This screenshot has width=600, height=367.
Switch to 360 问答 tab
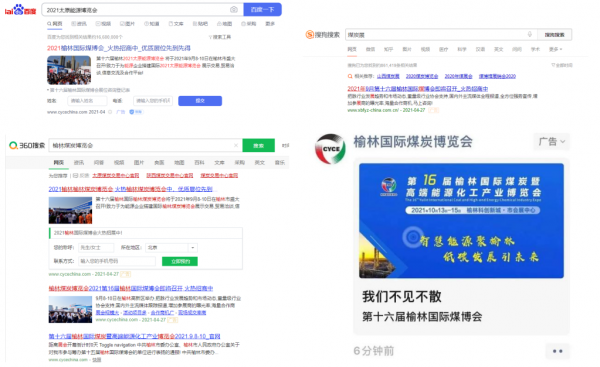[x=99, y=163]
